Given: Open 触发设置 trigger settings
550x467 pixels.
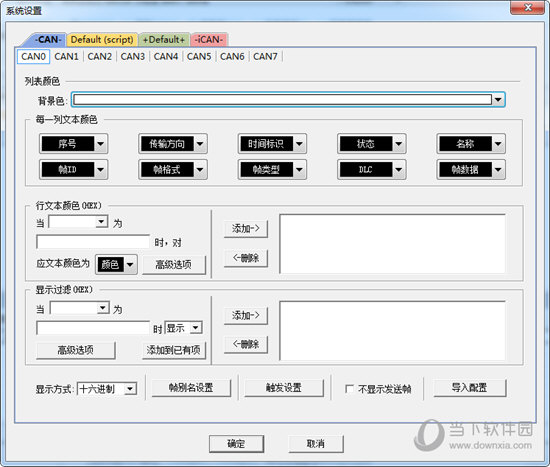Looking at the screenshot, I should tap(284, 388).
